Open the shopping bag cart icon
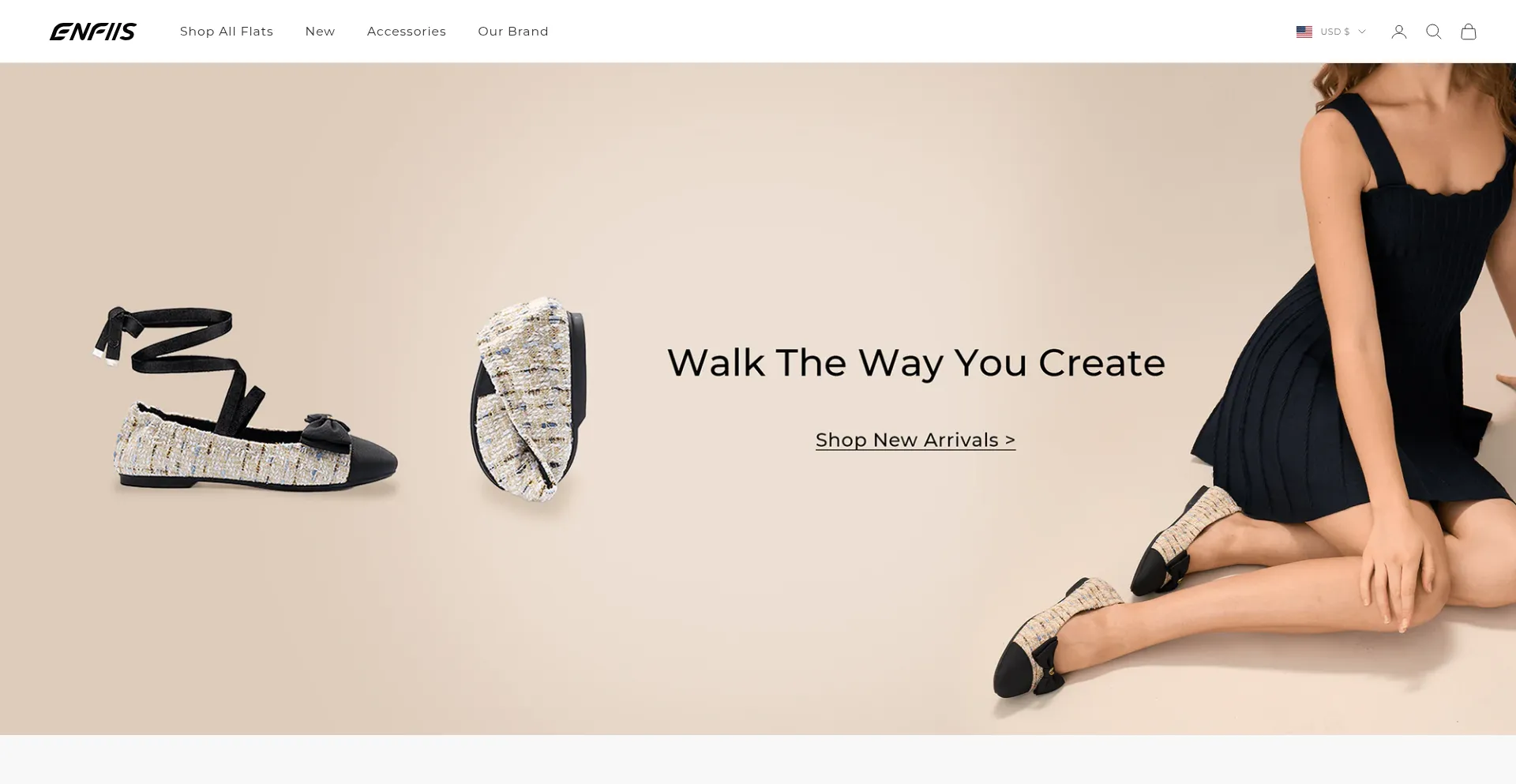1516x784 pixels. point(1469,32)
